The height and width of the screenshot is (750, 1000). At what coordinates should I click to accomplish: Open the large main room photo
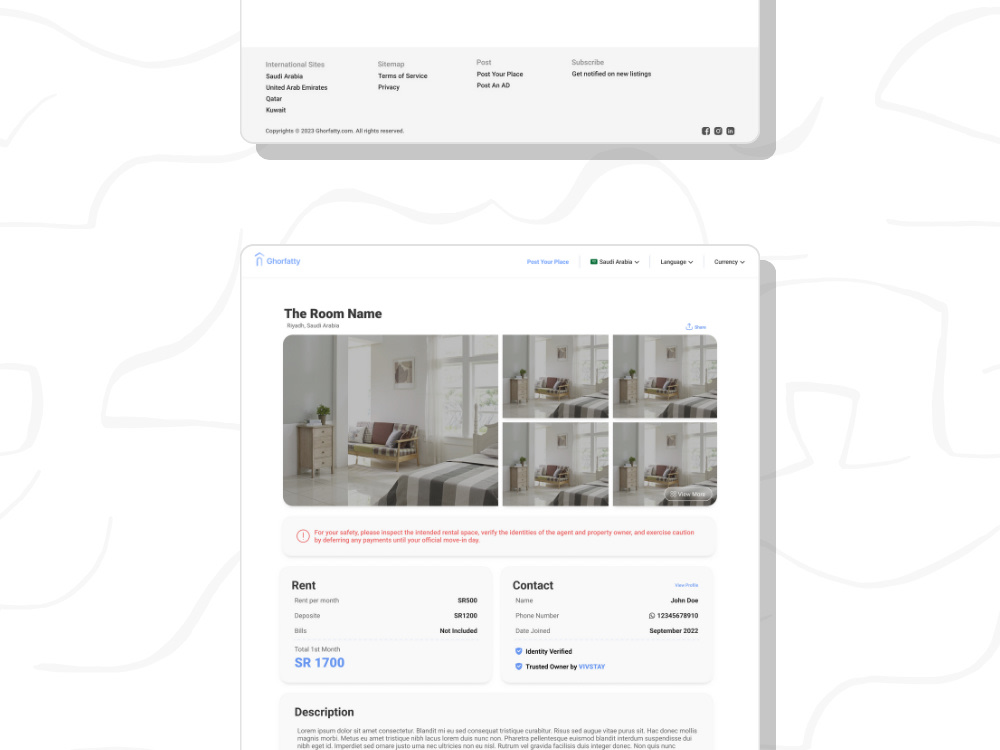pyautogui.click(x=390, y=420)
